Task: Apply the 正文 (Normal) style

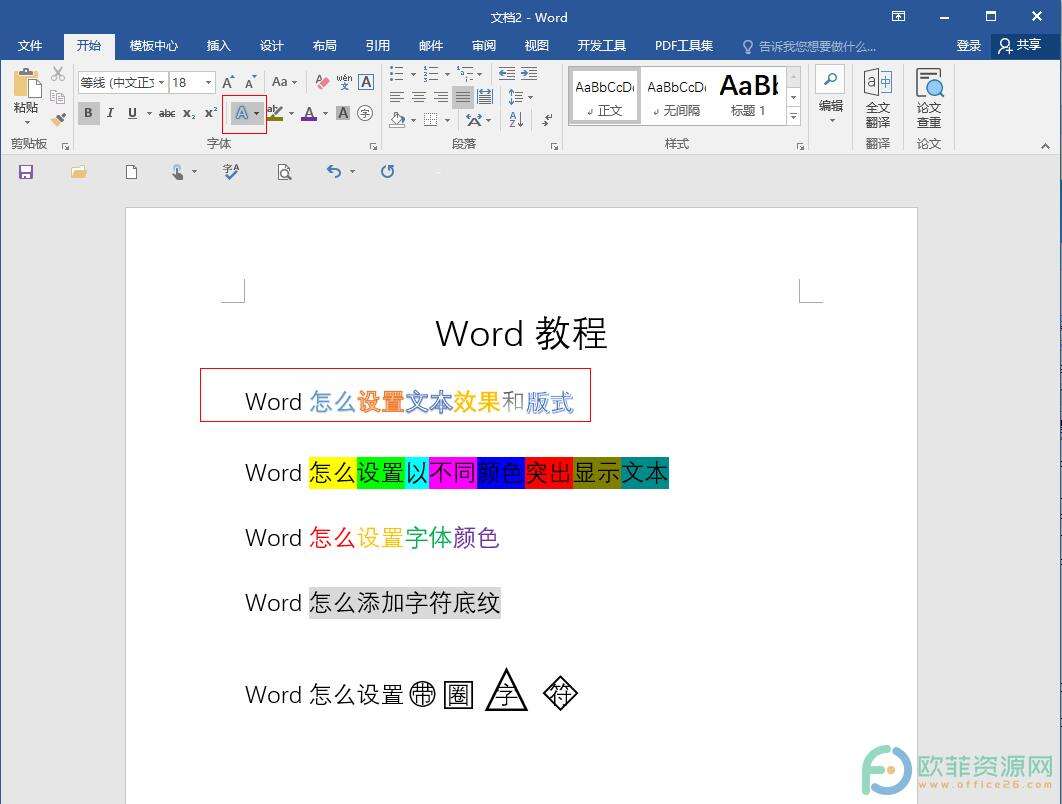Action: (x=605, y=96)
